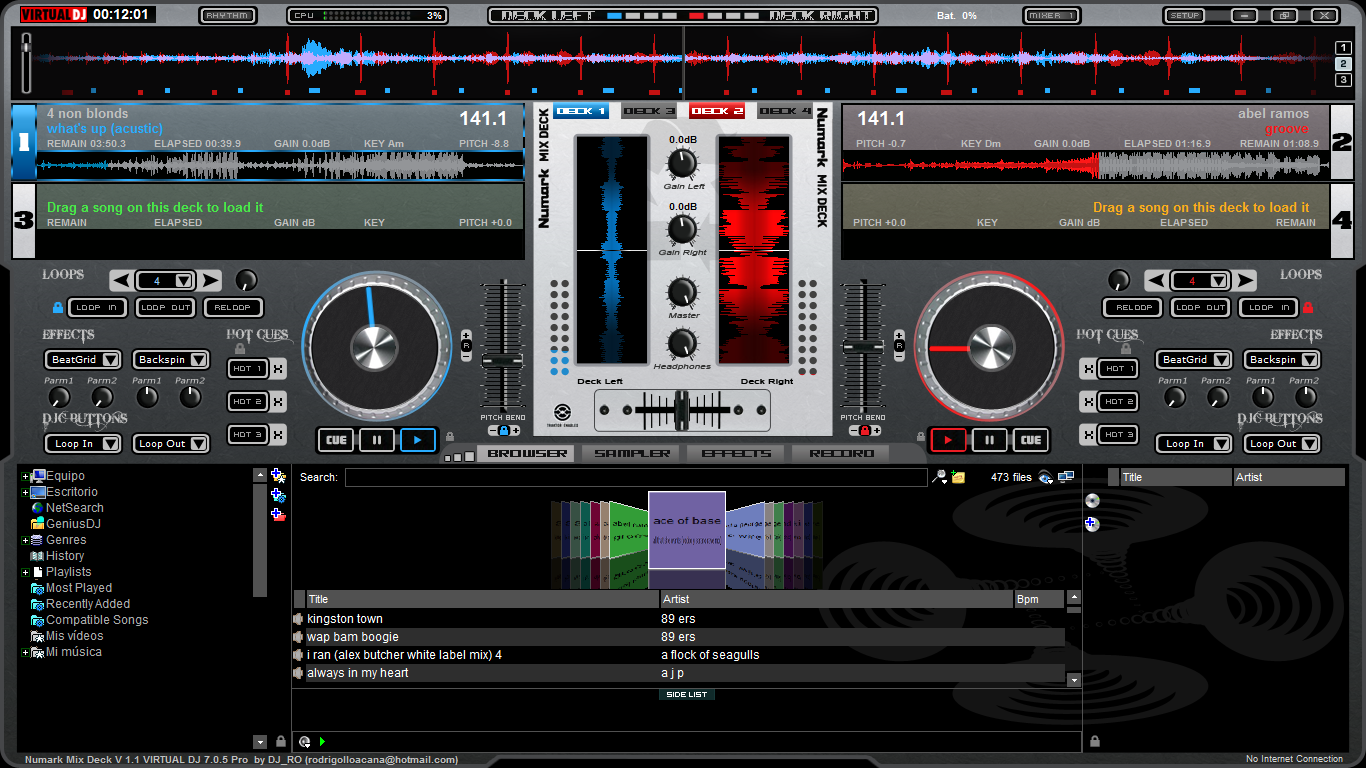The height and width of the screenshot is (768, 1366).
Task: Decrease loop length on left deck
Action: pyautogui.click(x=121, y=281)
